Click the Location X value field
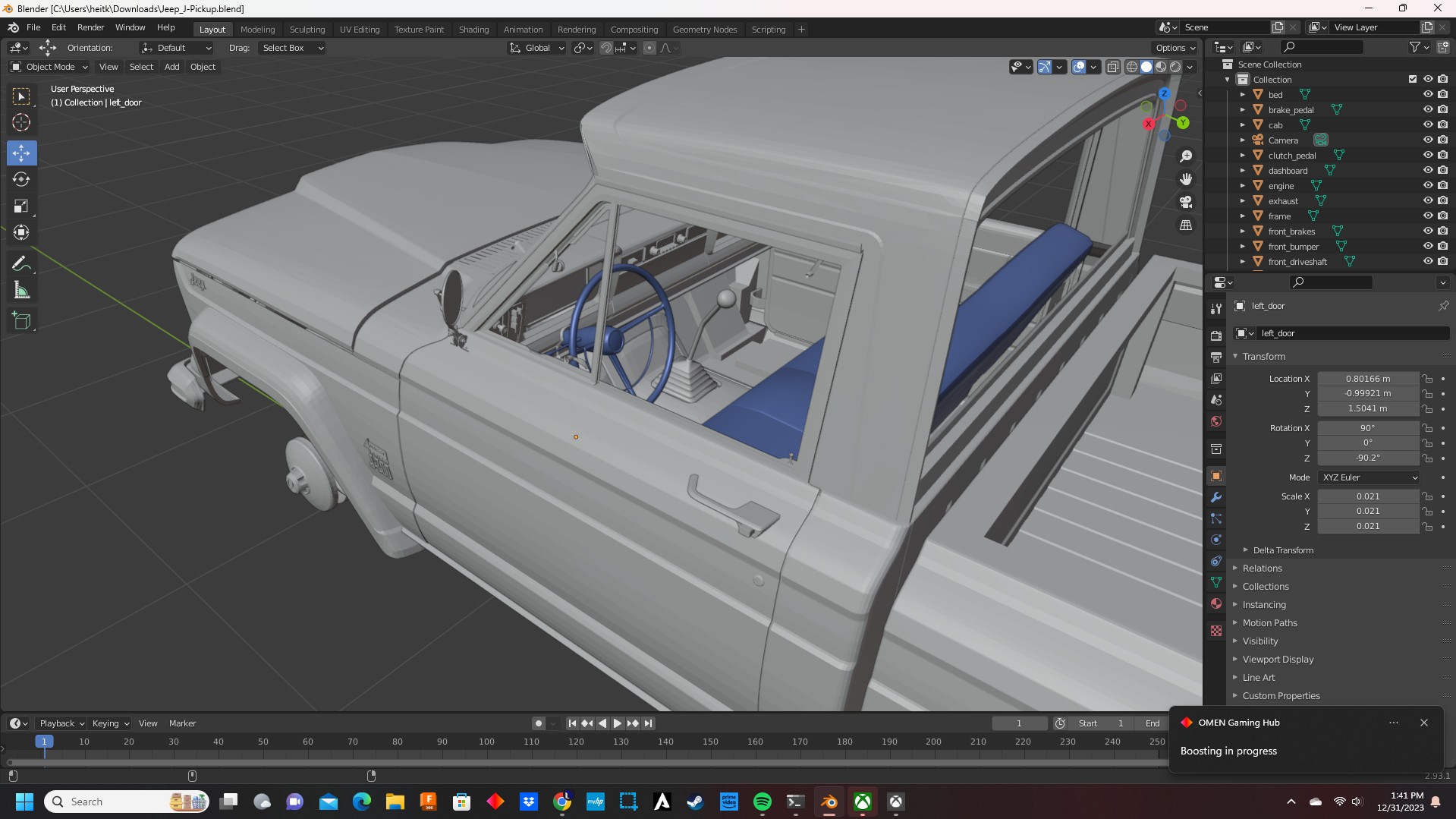The image size is (1456, 819). (1367, 379)
